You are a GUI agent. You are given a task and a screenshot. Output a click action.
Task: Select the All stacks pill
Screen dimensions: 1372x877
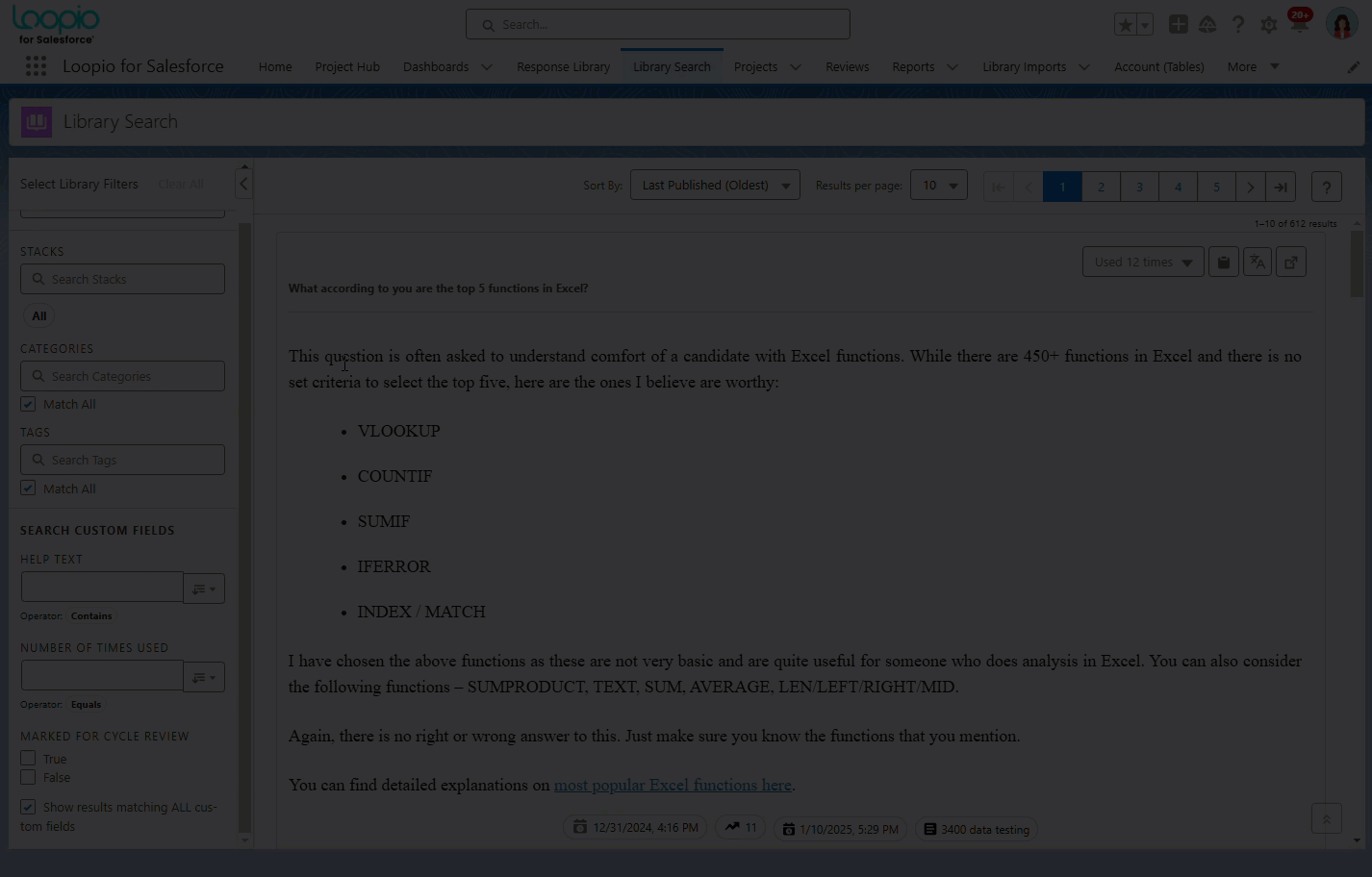coord(38,315)
